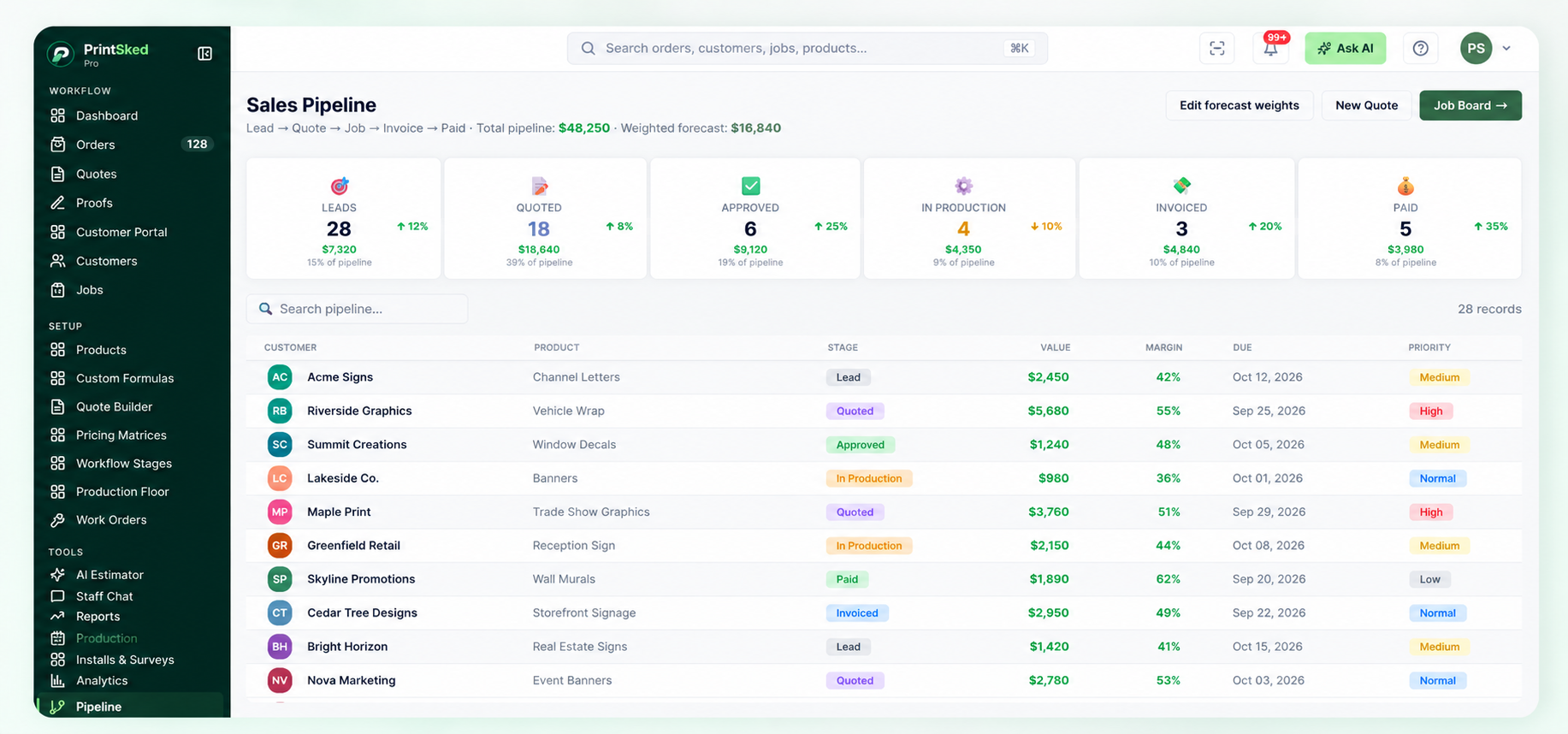Click the Paid money bag icon
This screenshot has height=734, width=1568.
pos(1405,186)
